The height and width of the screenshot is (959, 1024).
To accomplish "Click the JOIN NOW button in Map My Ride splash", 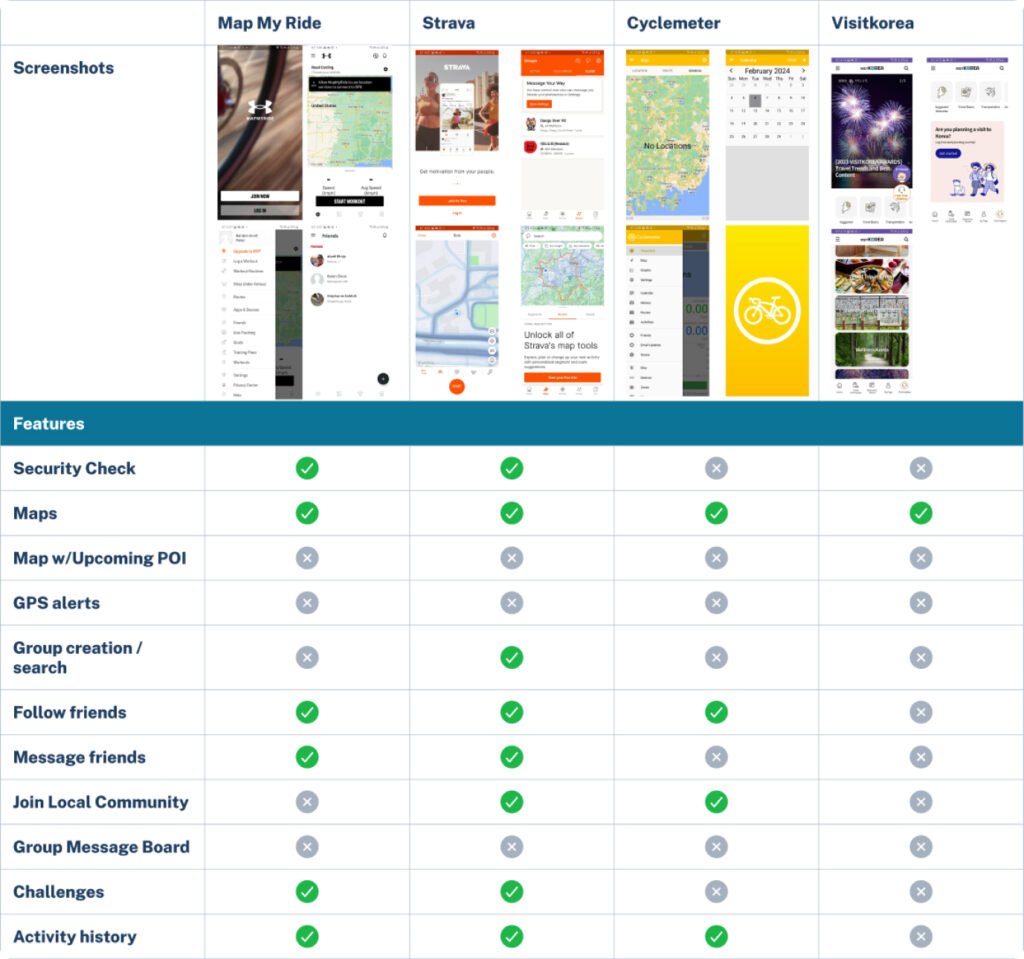I will pos(260,196).
